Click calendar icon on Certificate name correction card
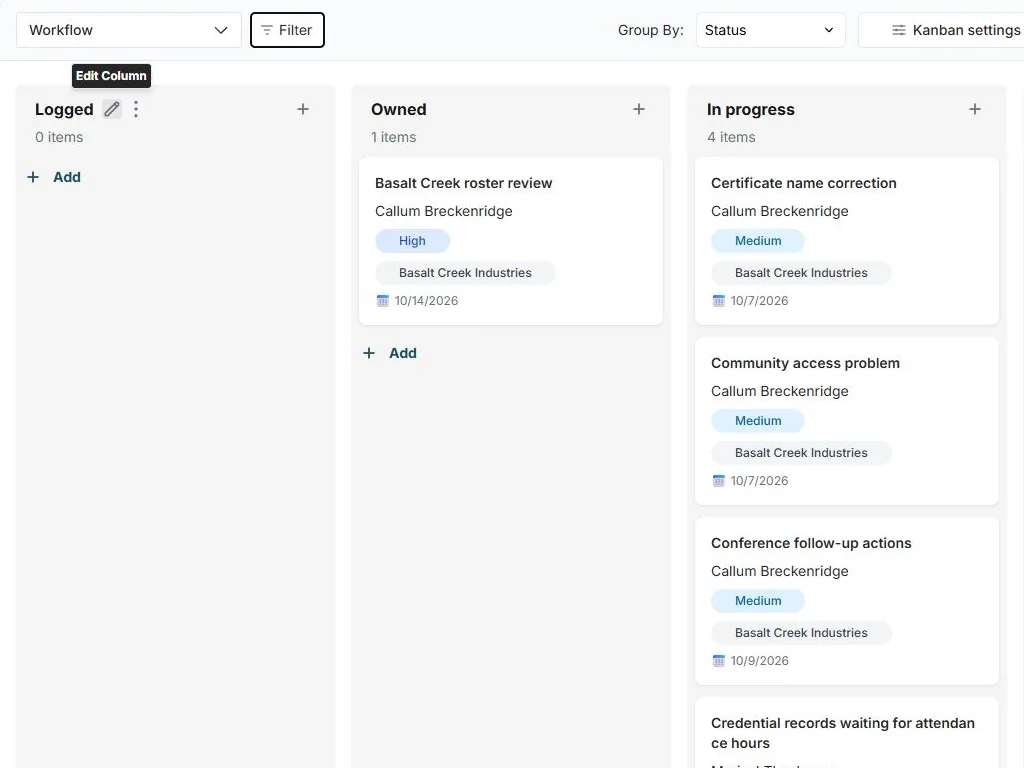The image size is (1024, 768). [x=718, y=300]
